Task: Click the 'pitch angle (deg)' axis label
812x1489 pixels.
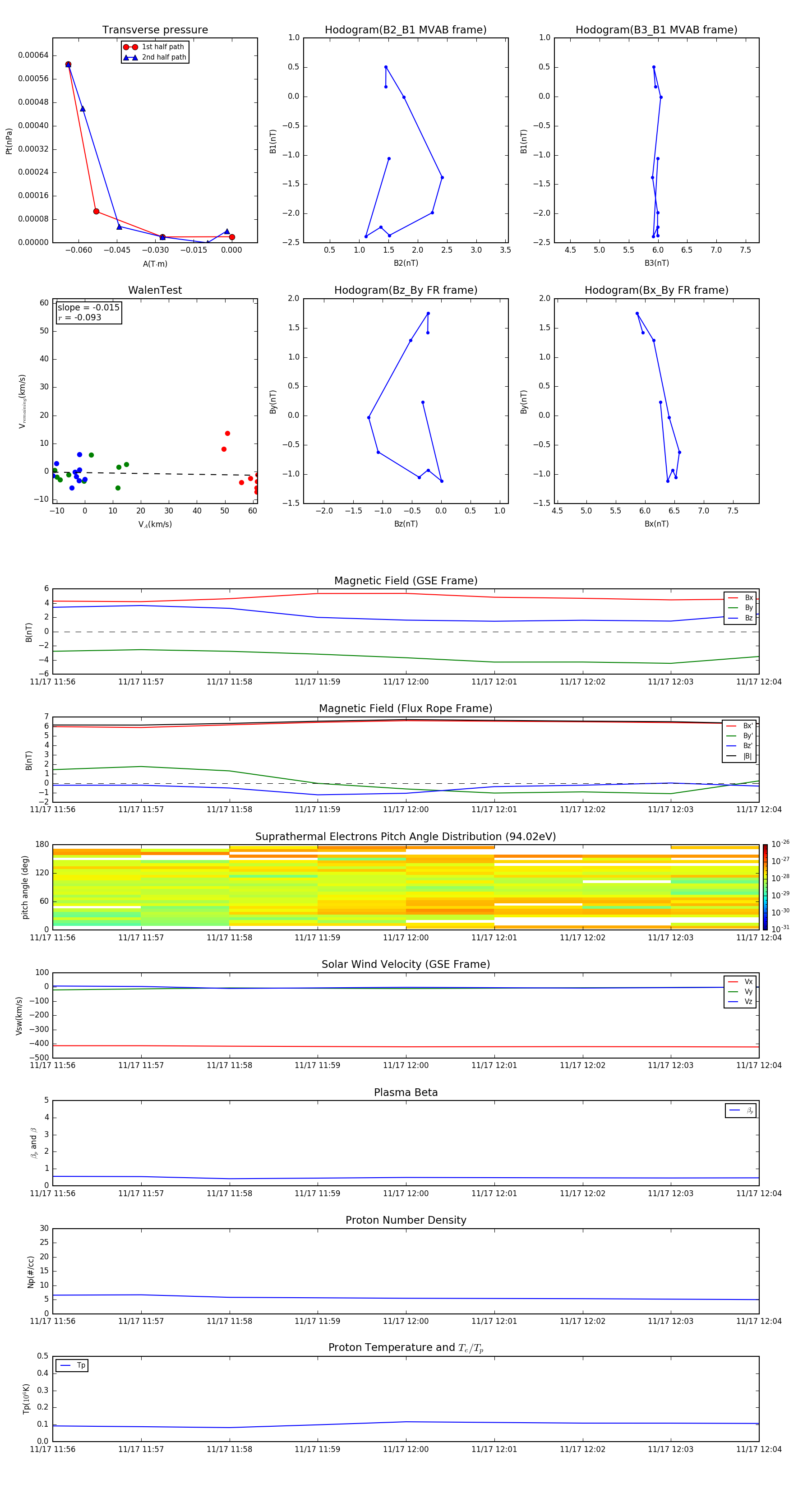Action: 25,887
